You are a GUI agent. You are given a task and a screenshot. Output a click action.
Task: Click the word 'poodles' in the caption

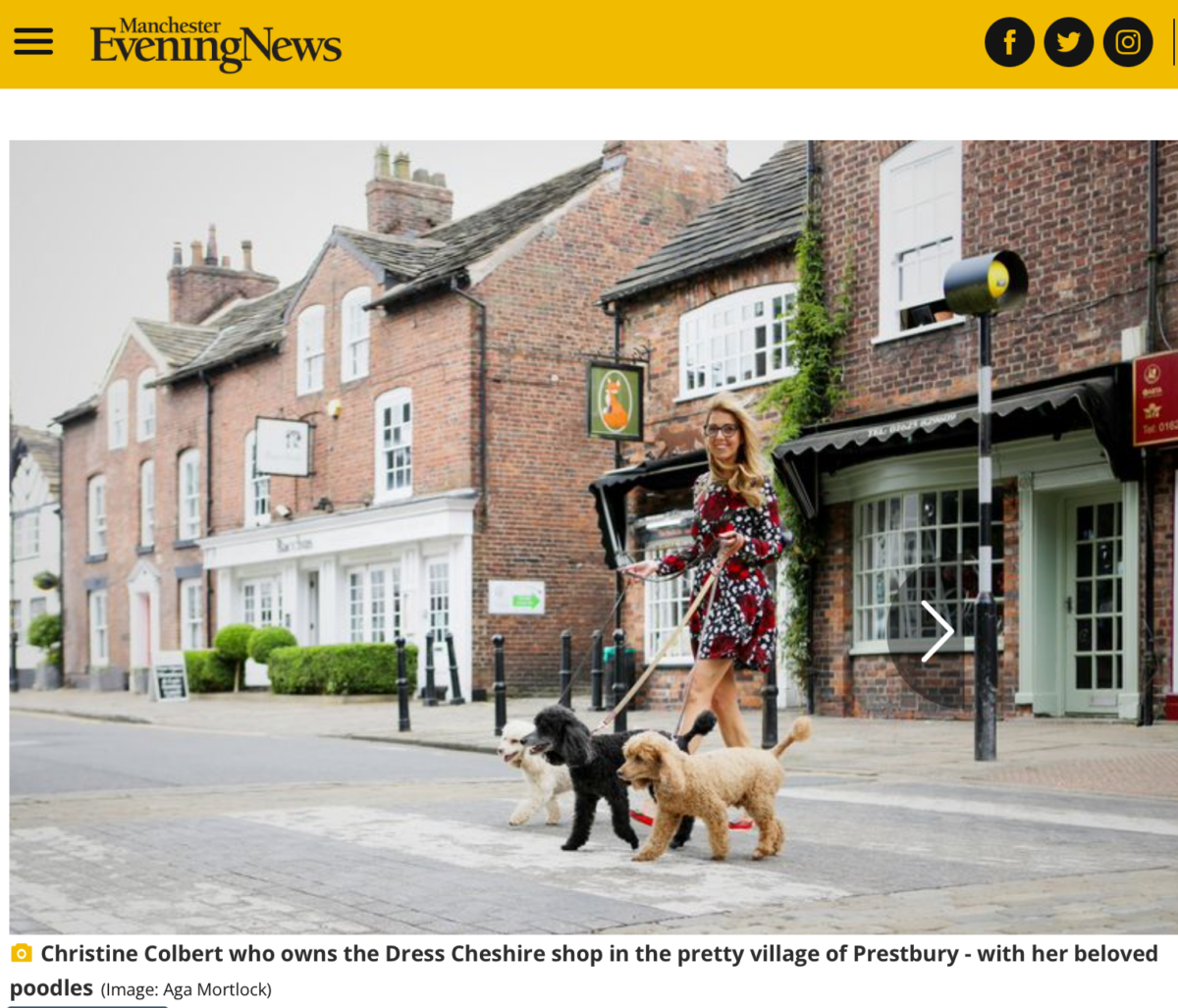click(51, 987)
